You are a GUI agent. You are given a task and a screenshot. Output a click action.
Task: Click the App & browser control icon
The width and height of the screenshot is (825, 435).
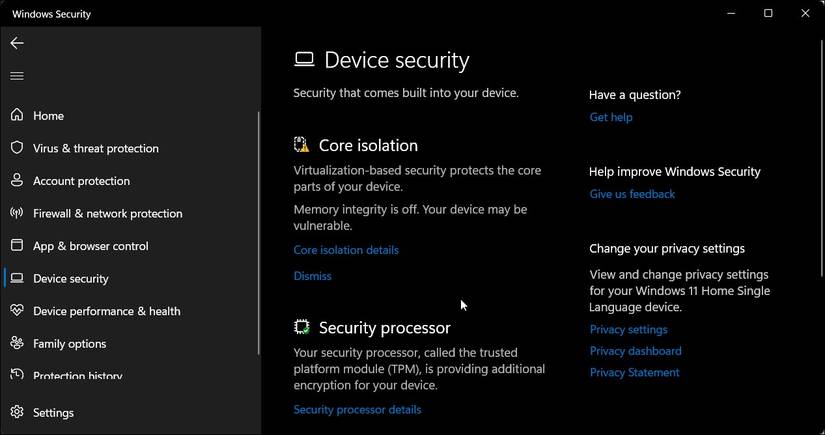pos(17,246)
